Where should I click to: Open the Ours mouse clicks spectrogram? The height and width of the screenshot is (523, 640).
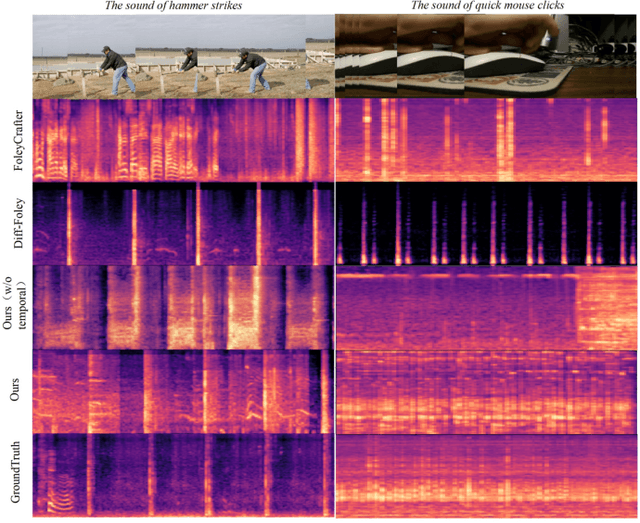tap(485, 390)
